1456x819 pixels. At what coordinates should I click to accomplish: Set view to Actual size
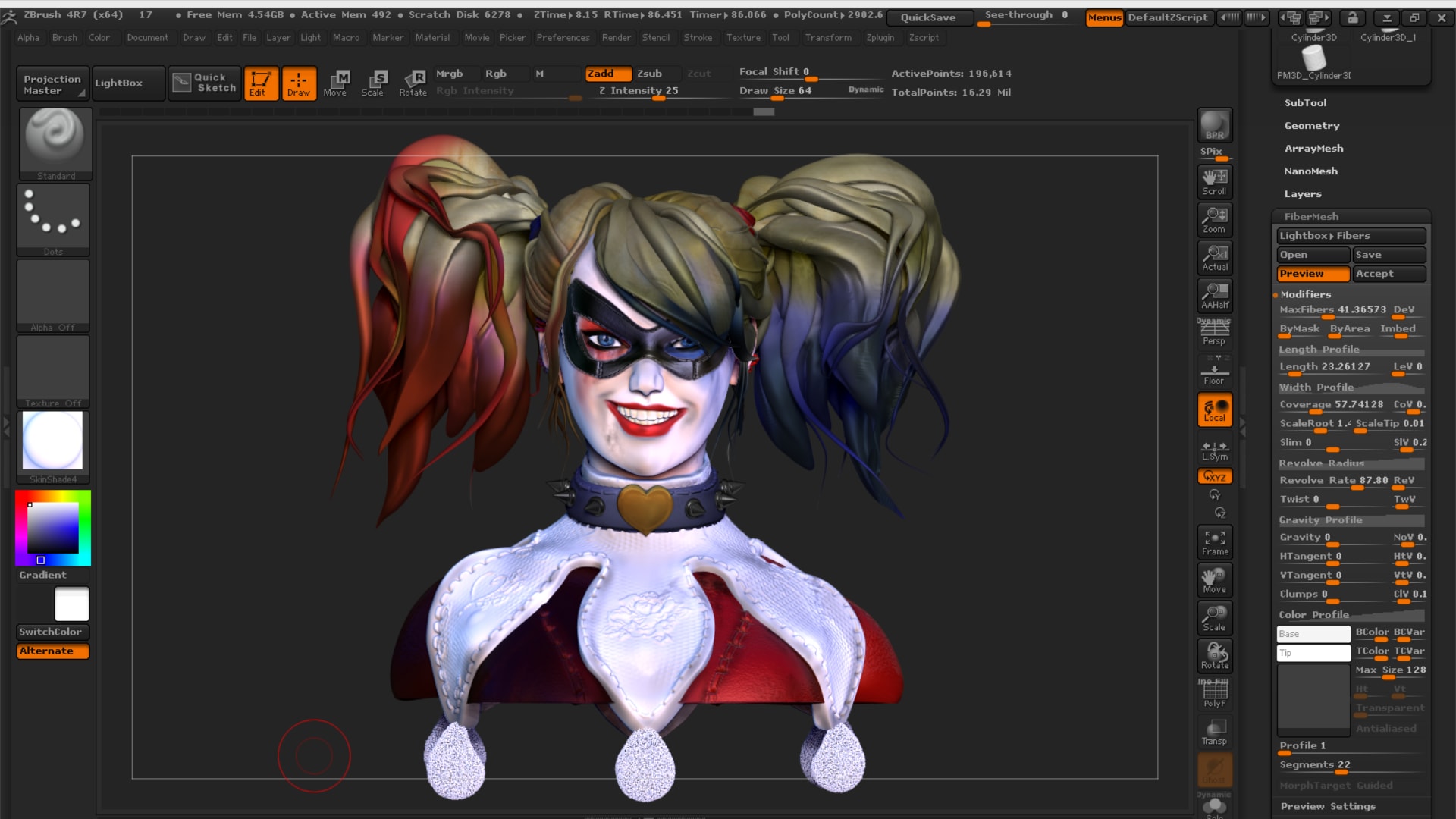[x=1215, y=258]
